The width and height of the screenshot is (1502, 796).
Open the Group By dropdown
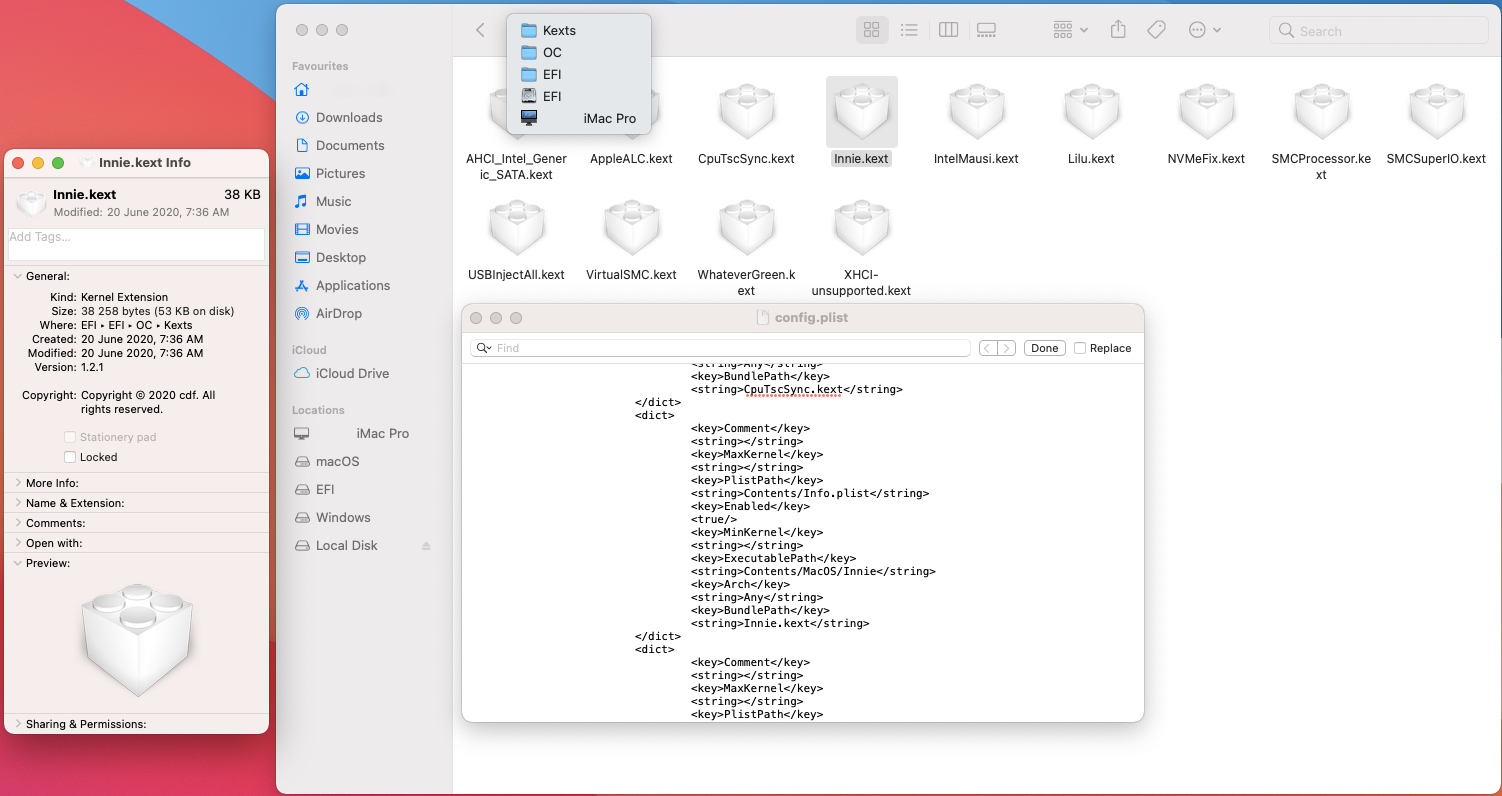point(1070,30)
